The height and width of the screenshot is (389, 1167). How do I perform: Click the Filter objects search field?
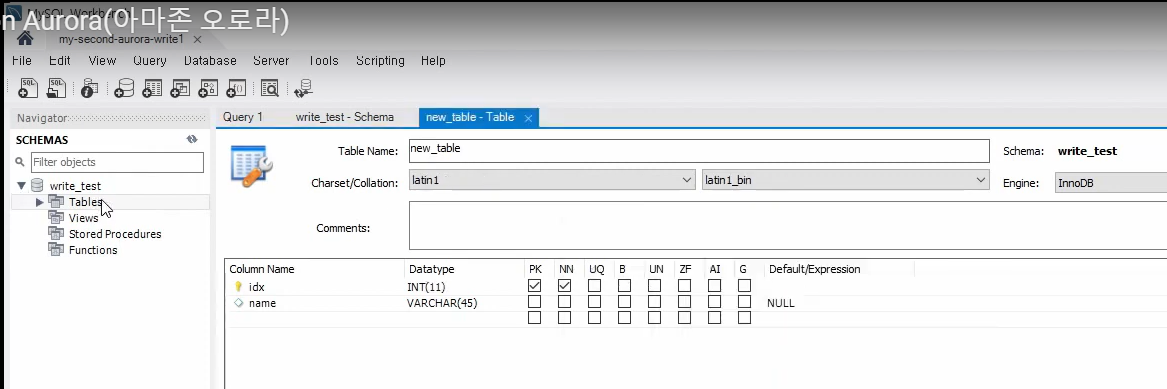[117, 162]
